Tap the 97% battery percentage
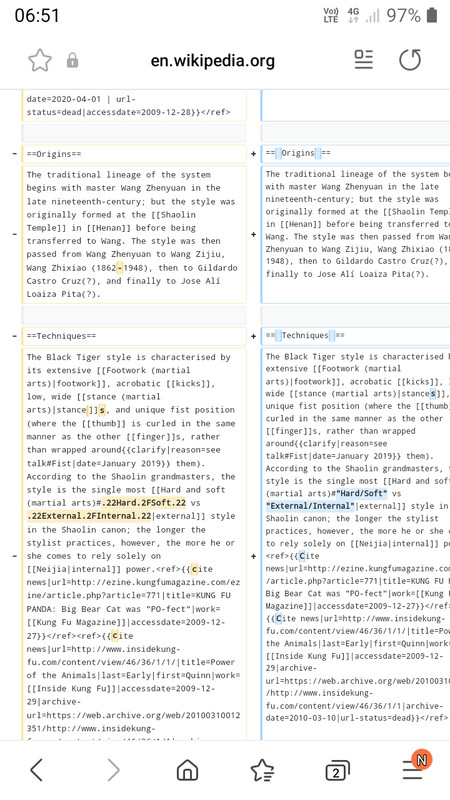Viewport: 450px width, 800px height. click(x=403, y=15)
